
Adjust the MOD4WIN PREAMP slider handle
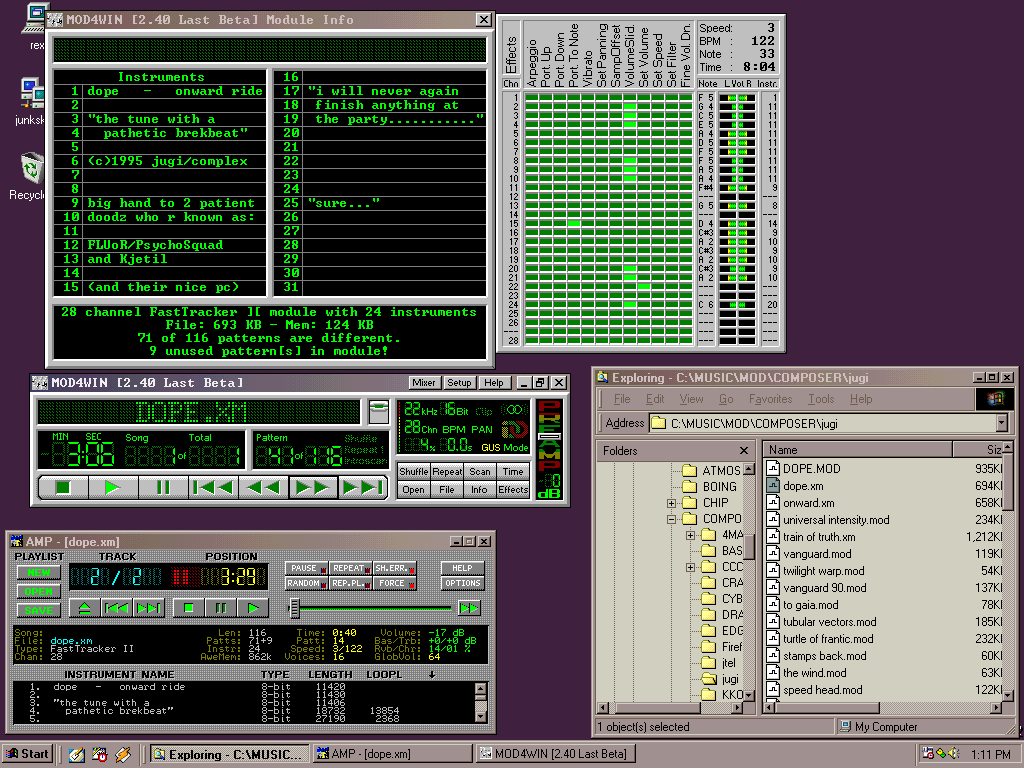549,436
